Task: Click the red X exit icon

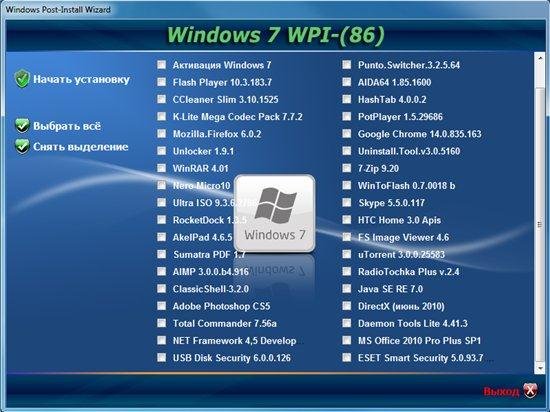Action: pos(530,390)
